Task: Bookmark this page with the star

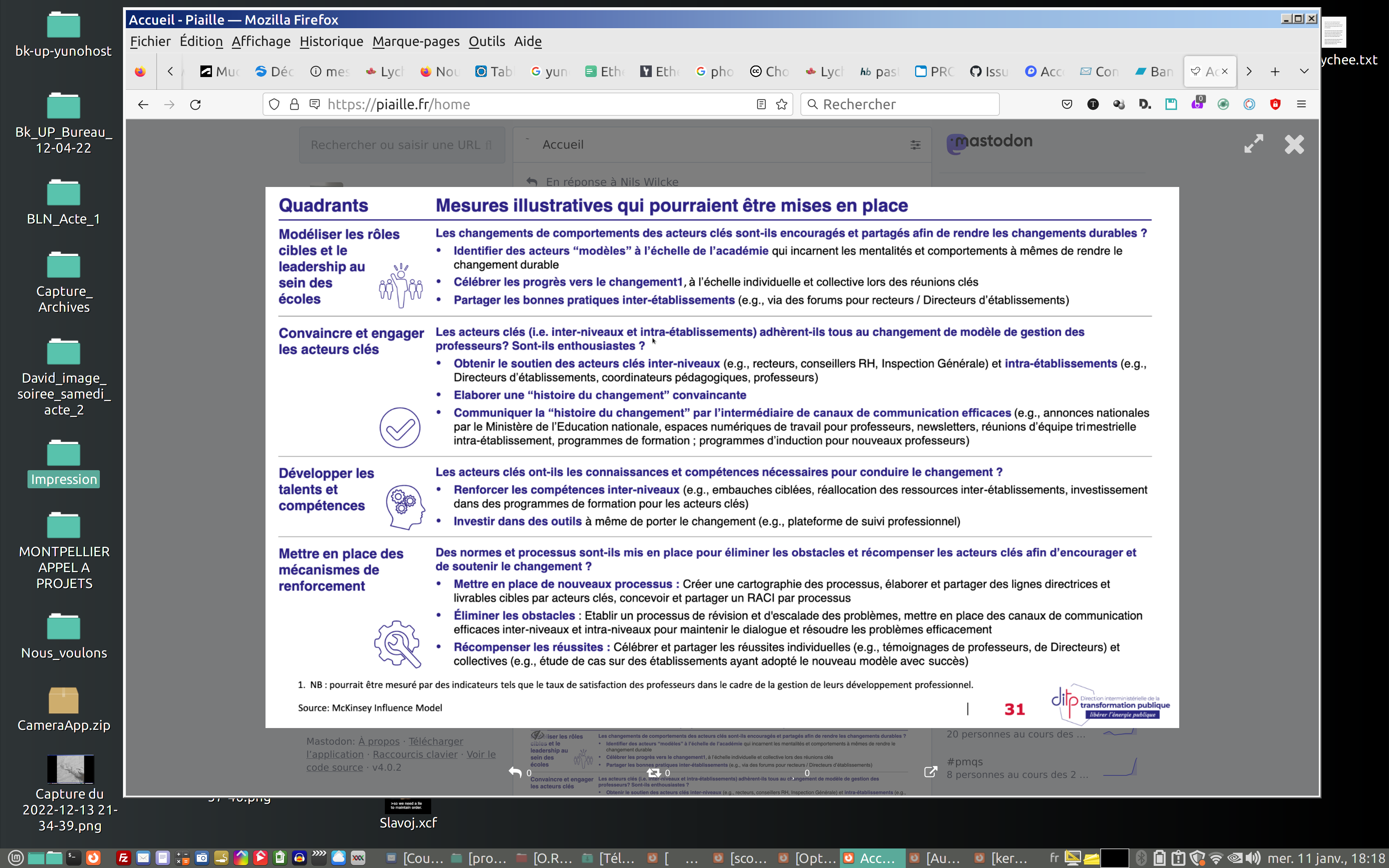Action: tap(781, 105)
